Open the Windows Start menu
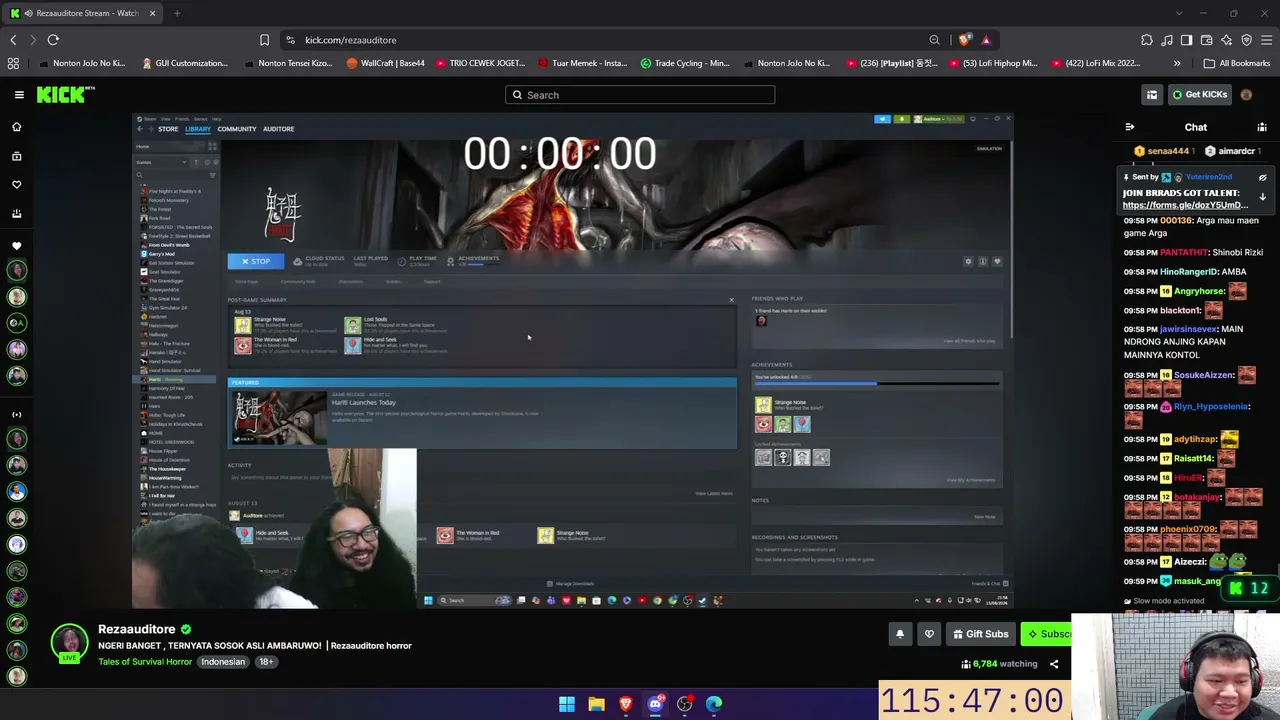The height and width of the screenshot is (720, 1280). [x=567, y=704]
